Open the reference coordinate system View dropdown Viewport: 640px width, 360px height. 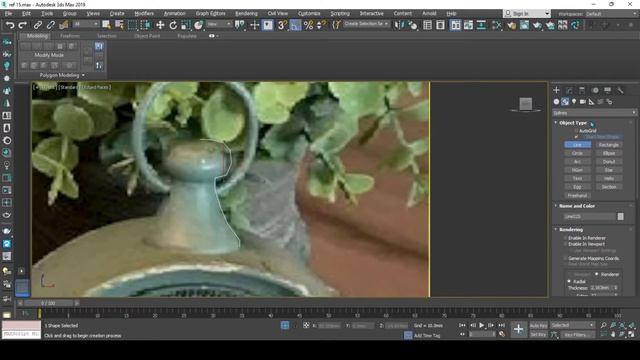219,24
